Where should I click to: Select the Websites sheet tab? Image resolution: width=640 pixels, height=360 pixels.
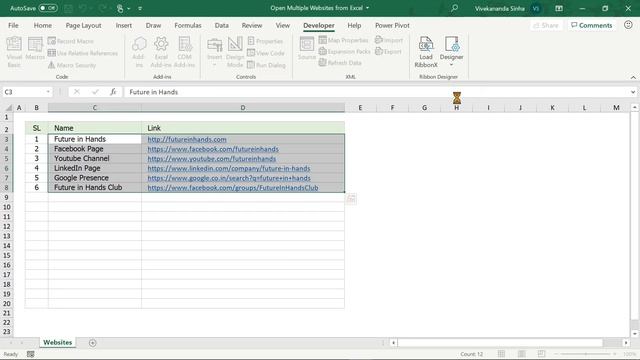point(58,342)
